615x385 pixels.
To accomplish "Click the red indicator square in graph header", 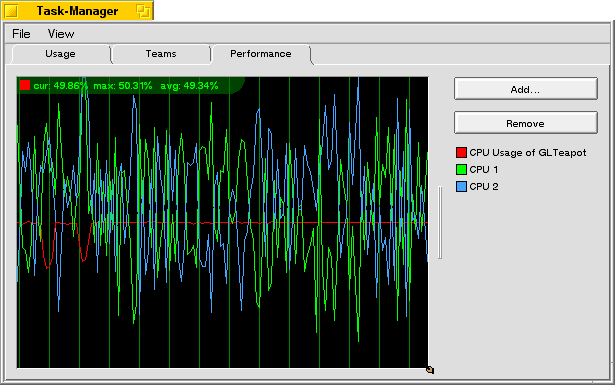I will 25,85.
